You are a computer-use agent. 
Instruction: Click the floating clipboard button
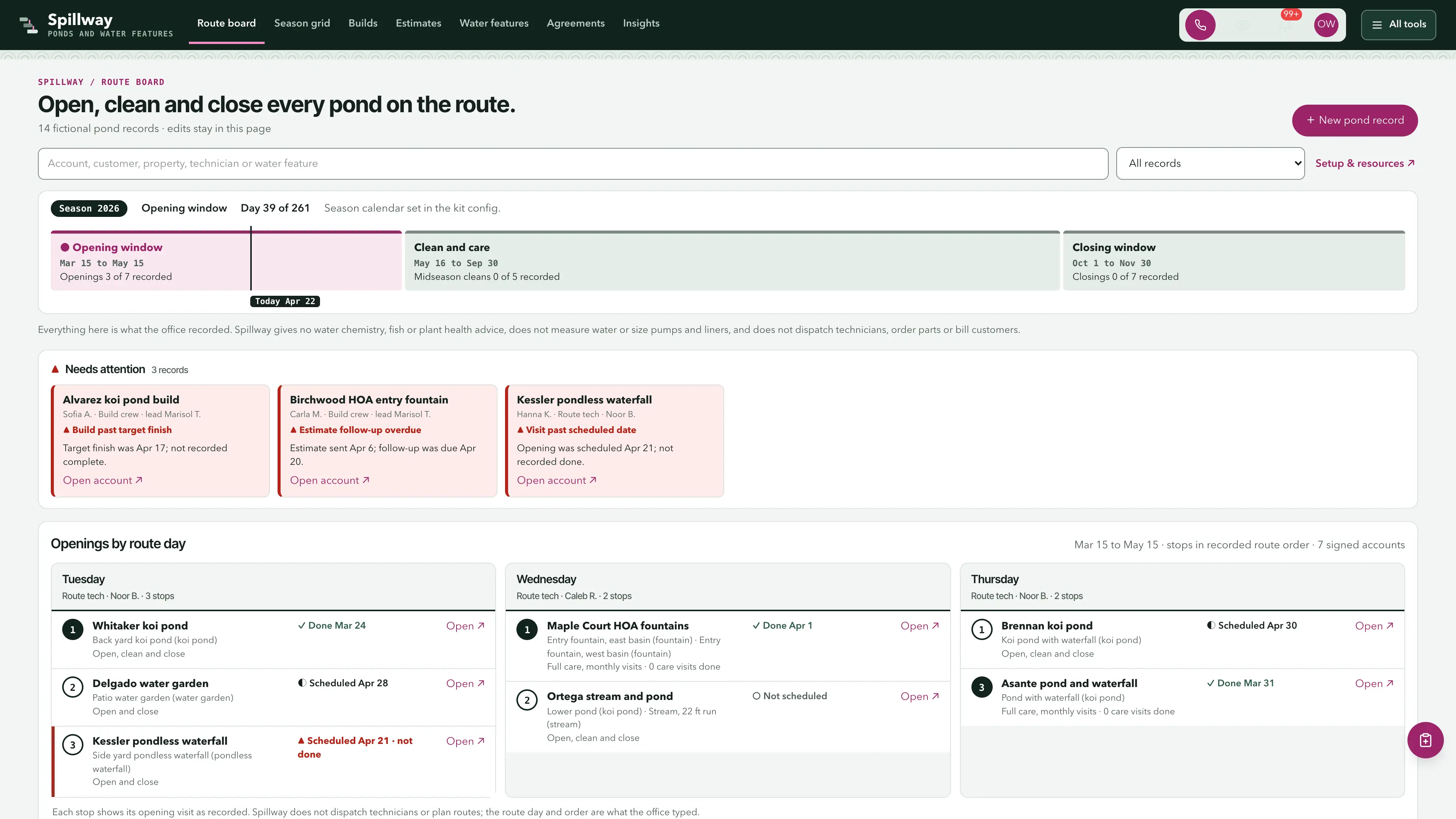(1425, 741)
